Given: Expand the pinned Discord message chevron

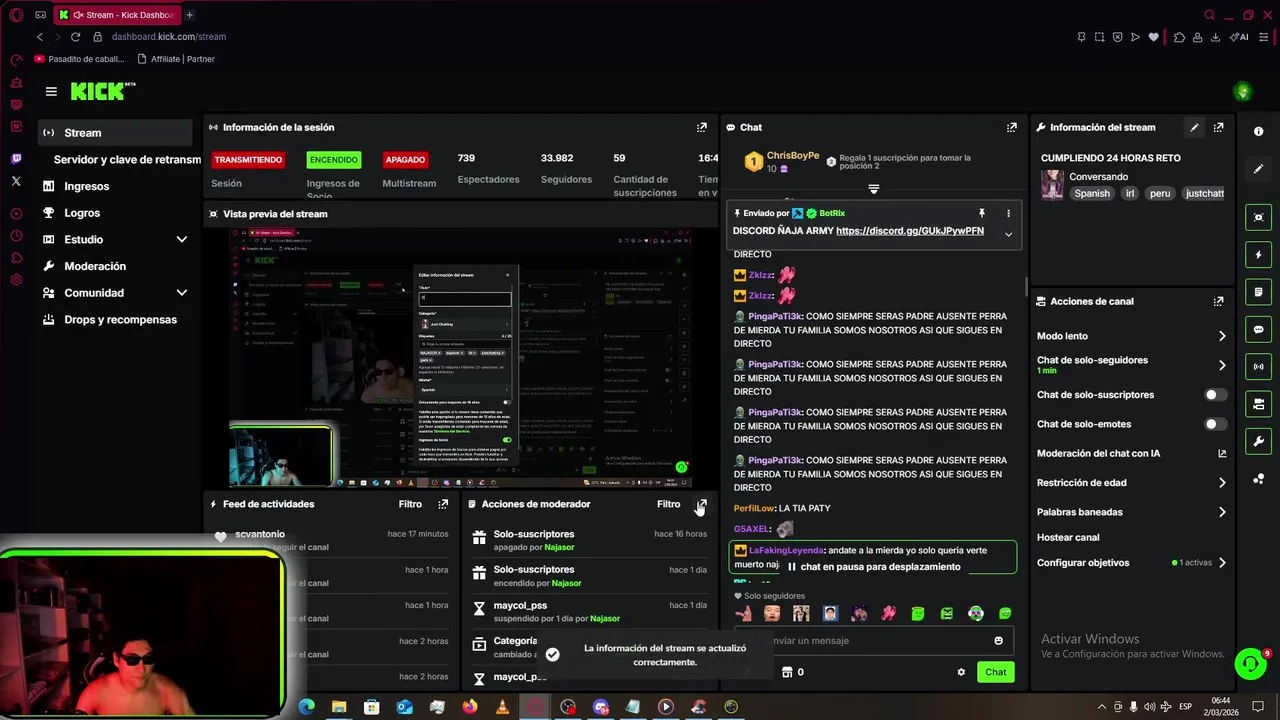Looking at the screenshot, I should click(1008, 234).
